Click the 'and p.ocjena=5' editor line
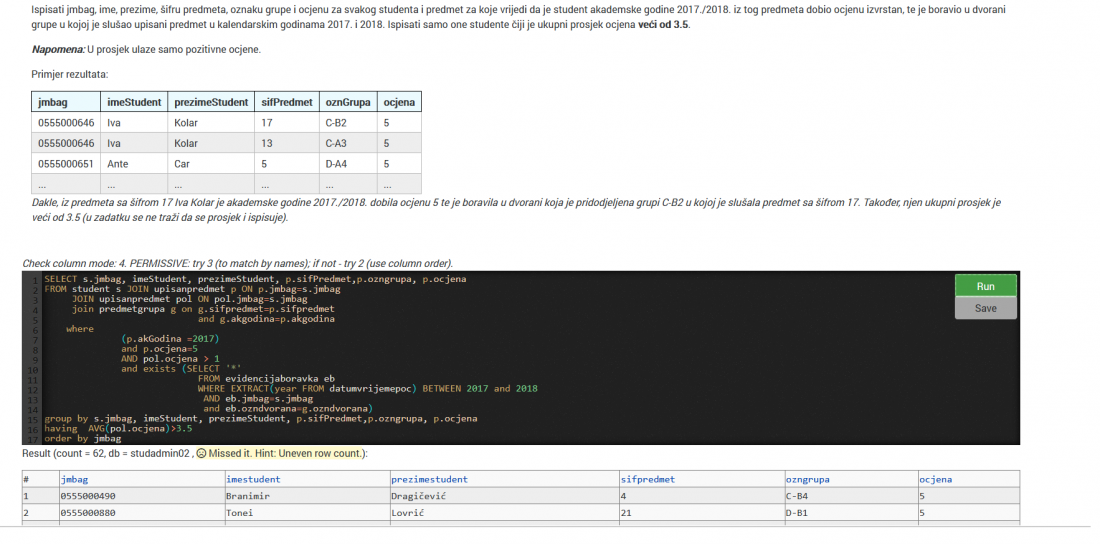This screenshot has width=1100, height=544. coord(159,348)
